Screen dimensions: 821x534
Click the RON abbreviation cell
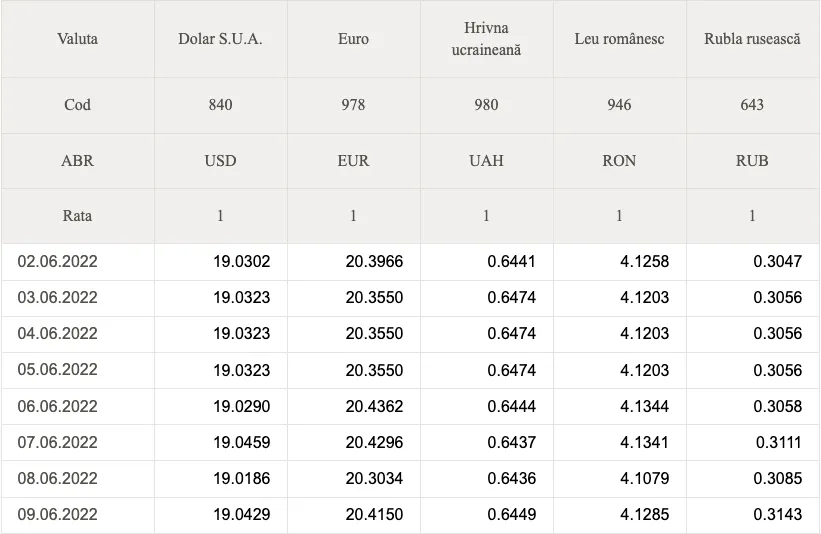coord(619,161)
